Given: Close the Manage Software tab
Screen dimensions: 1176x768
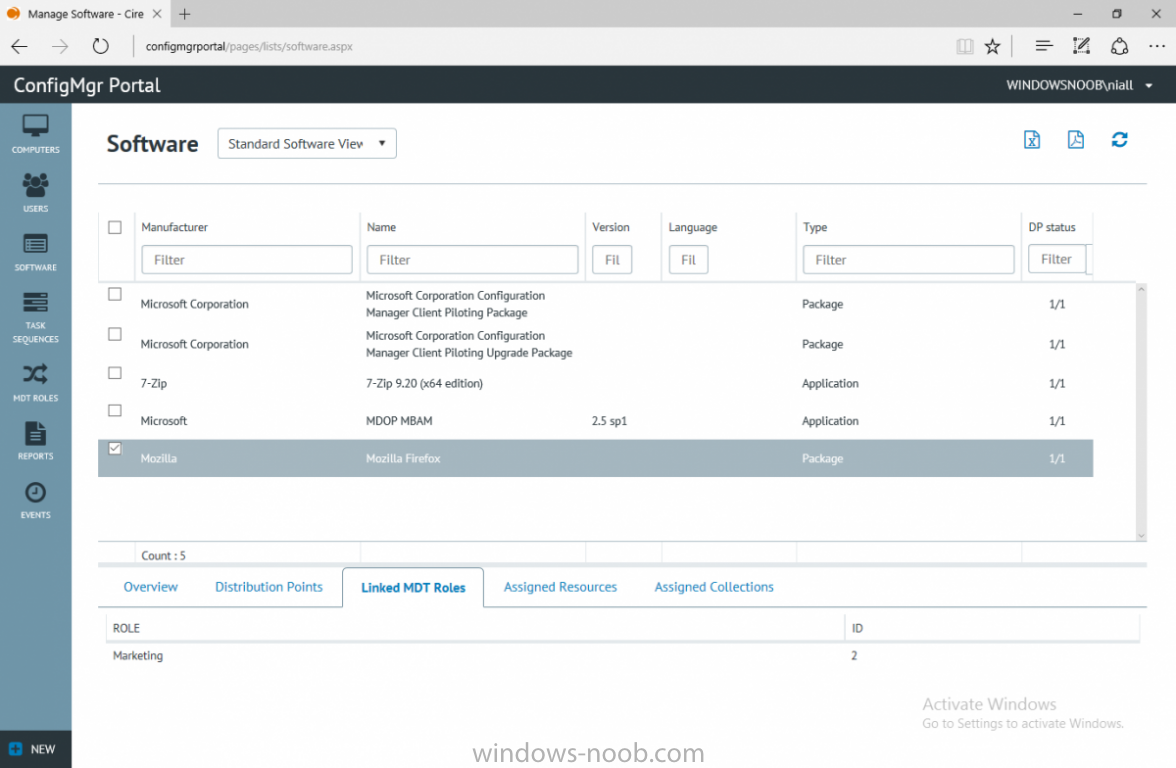Looking at the screenshot, I should 157,14.
